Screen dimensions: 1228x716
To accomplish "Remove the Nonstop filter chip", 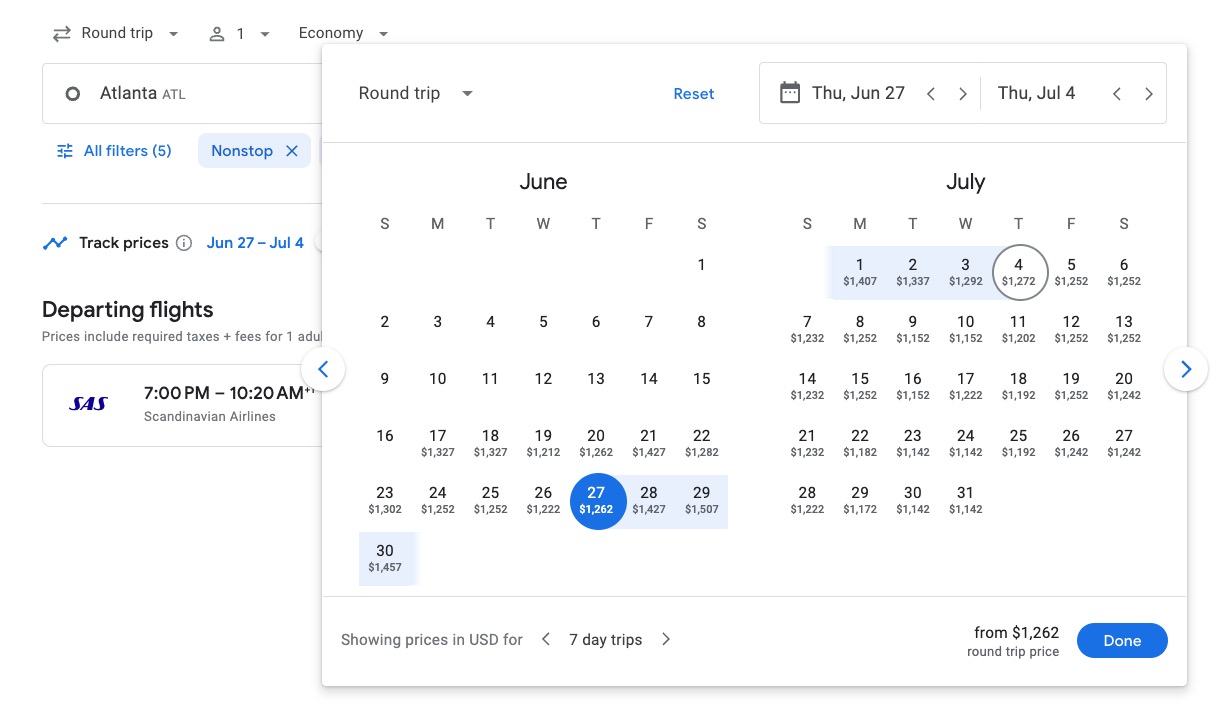I will pyautogui.click(x=292, y=151).
